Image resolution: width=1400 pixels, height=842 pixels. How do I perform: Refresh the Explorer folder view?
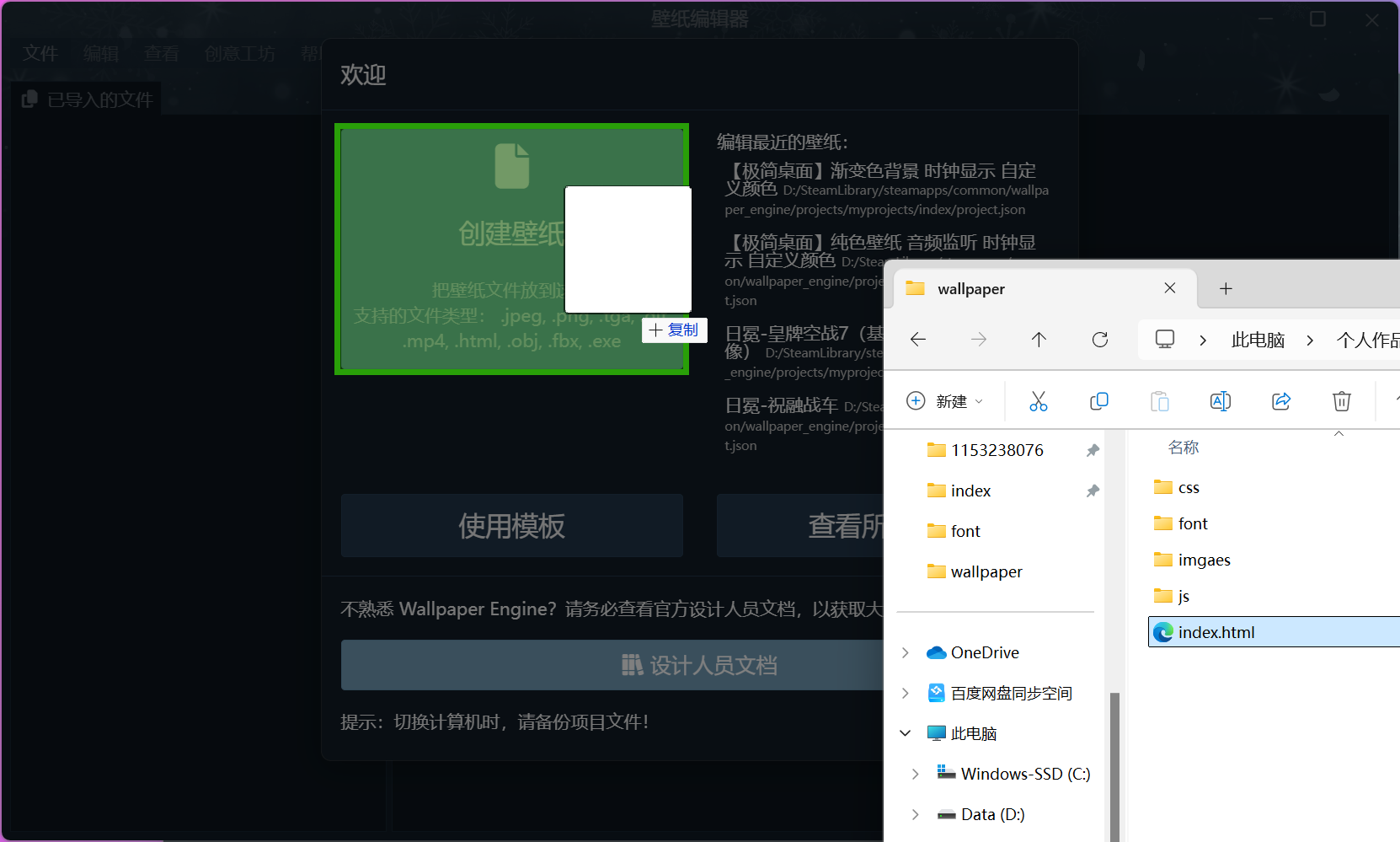[1099, 340]
